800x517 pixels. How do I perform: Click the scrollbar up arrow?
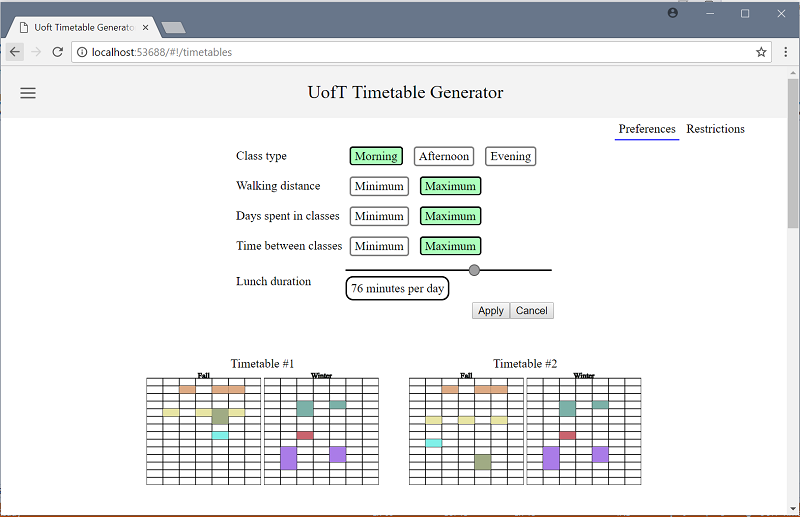[x=793, y=73]
